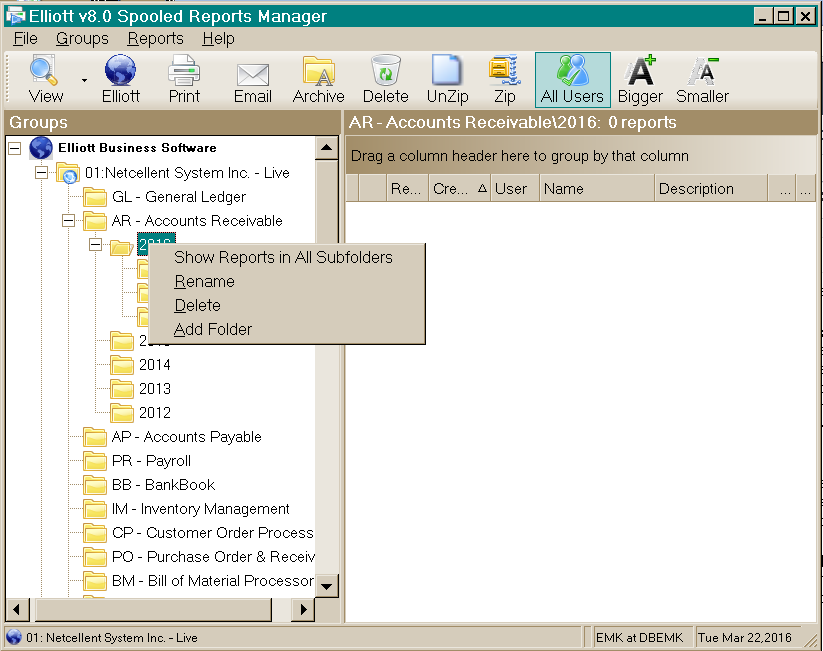Click the 2014 folder icon

(x=122, y=365)
